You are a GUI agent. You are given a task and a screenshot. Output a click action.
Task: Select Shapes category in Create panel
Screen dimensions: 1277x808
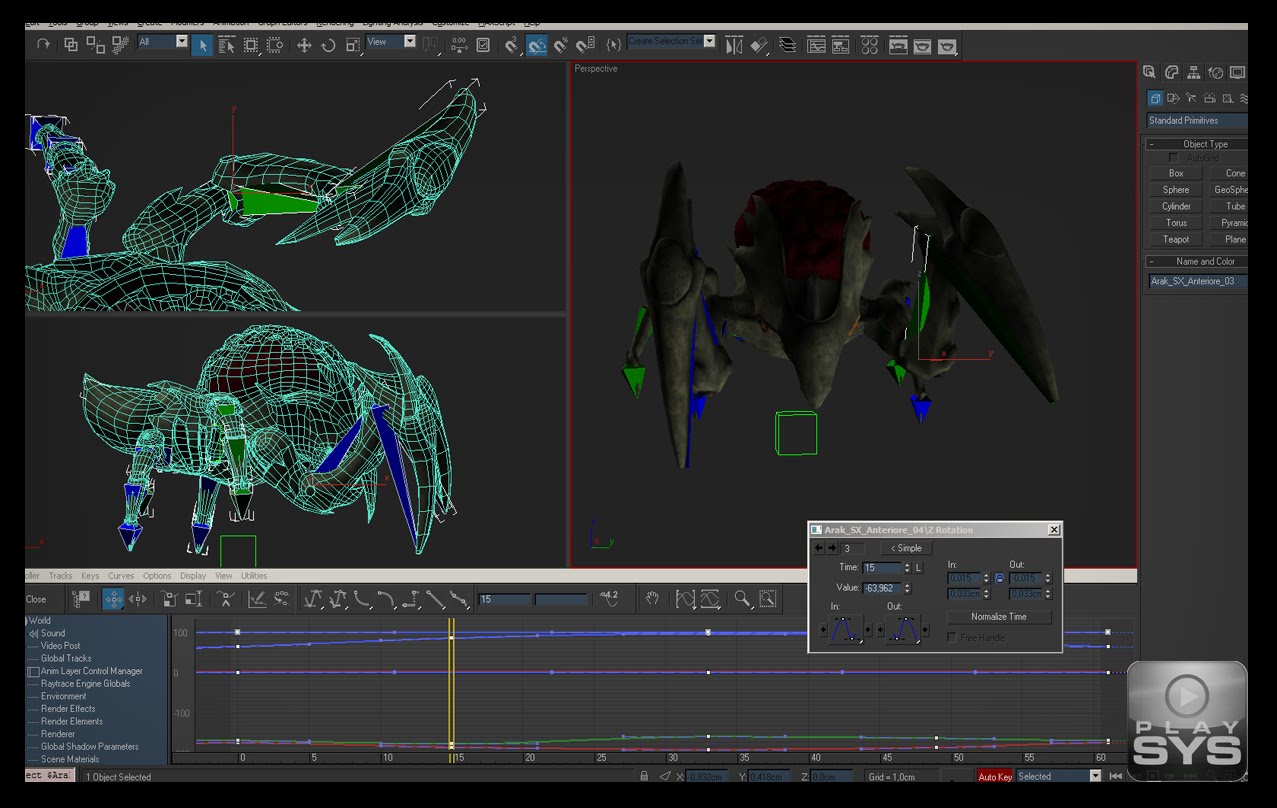point(1173,98)
